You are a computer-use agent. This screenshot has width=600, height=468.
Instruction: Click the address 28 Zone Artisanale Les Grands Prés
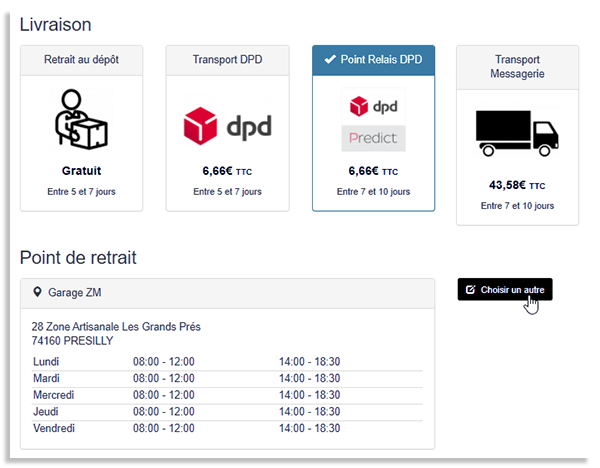point(116,327)
